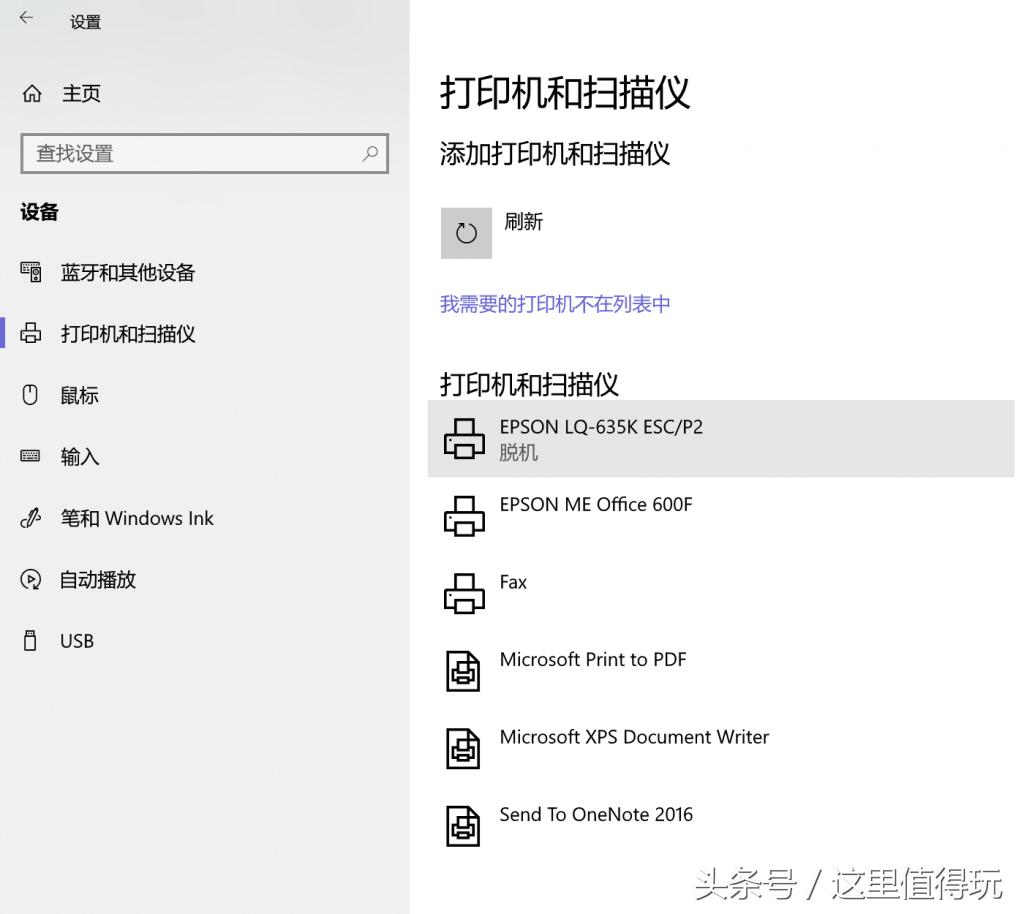This screenshot has width=1024, height=914.
Task: Click the search magnifier in the search box
Action: click(x=372, y=154)
